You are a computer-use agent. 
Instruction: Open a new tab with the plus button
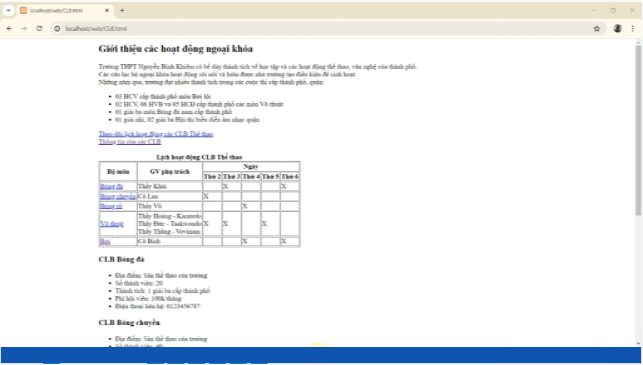[x=122, y=11]
